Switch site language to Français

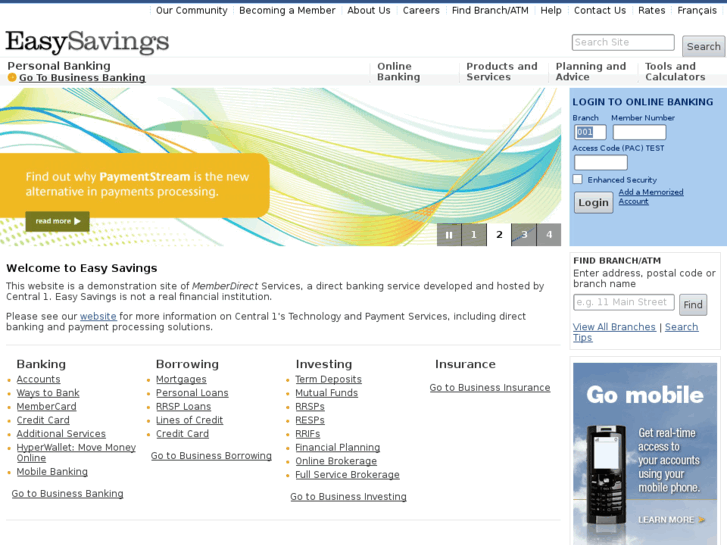pos(697,10)
